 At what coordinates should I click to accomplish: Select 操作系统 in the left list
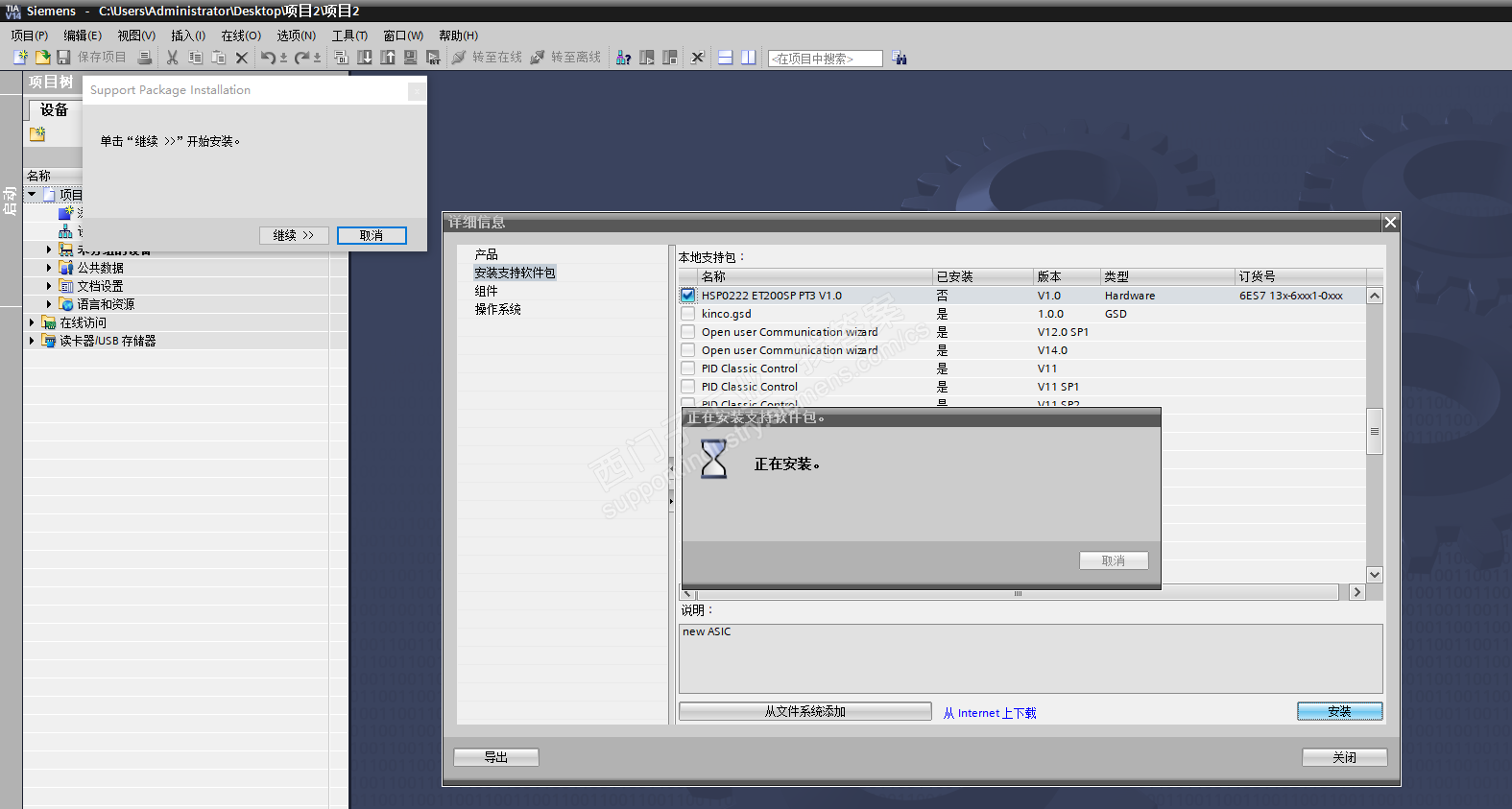[497, 309]
